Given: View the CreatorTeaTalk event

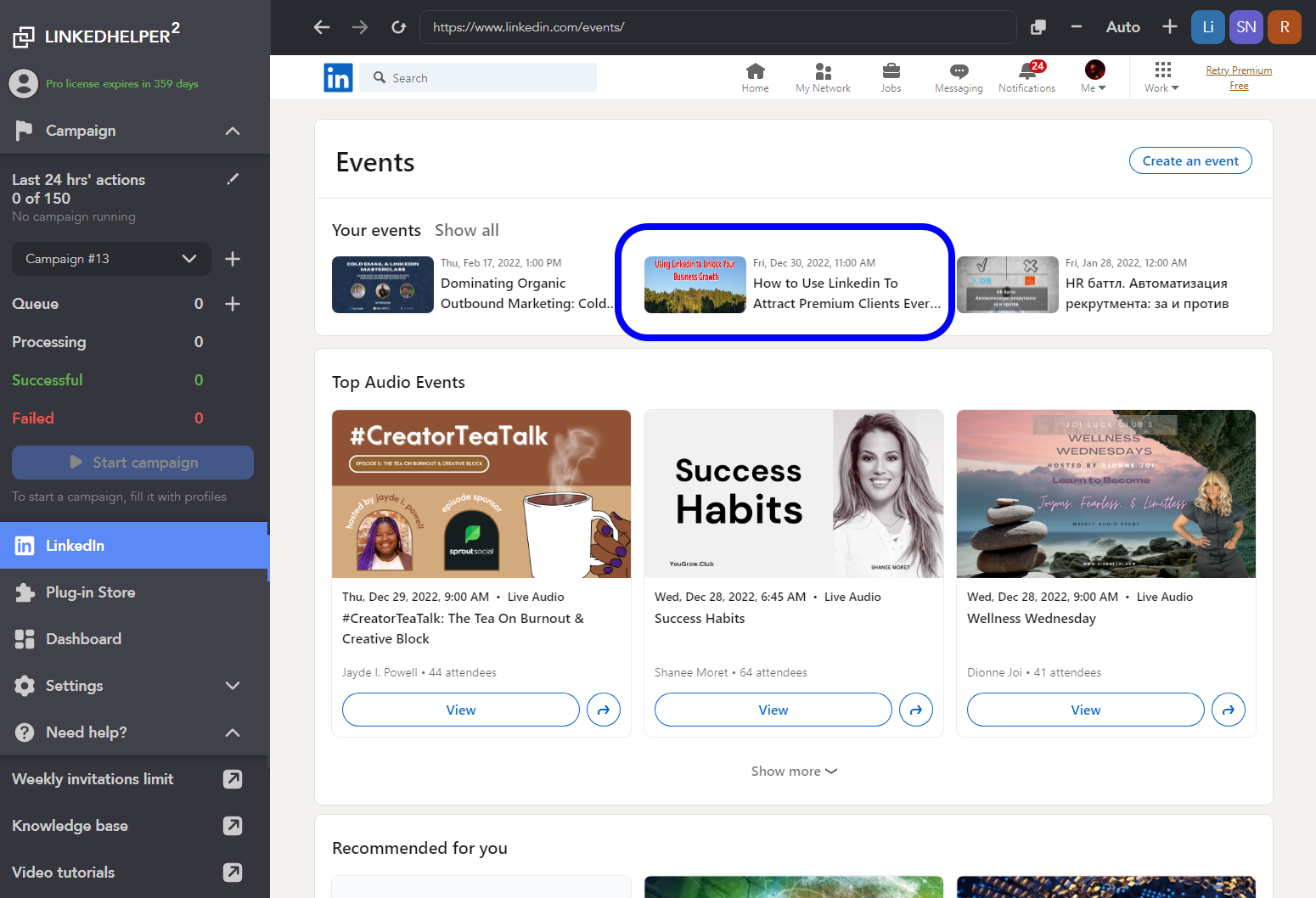Looking at the screenshot, I should point(461,710).
